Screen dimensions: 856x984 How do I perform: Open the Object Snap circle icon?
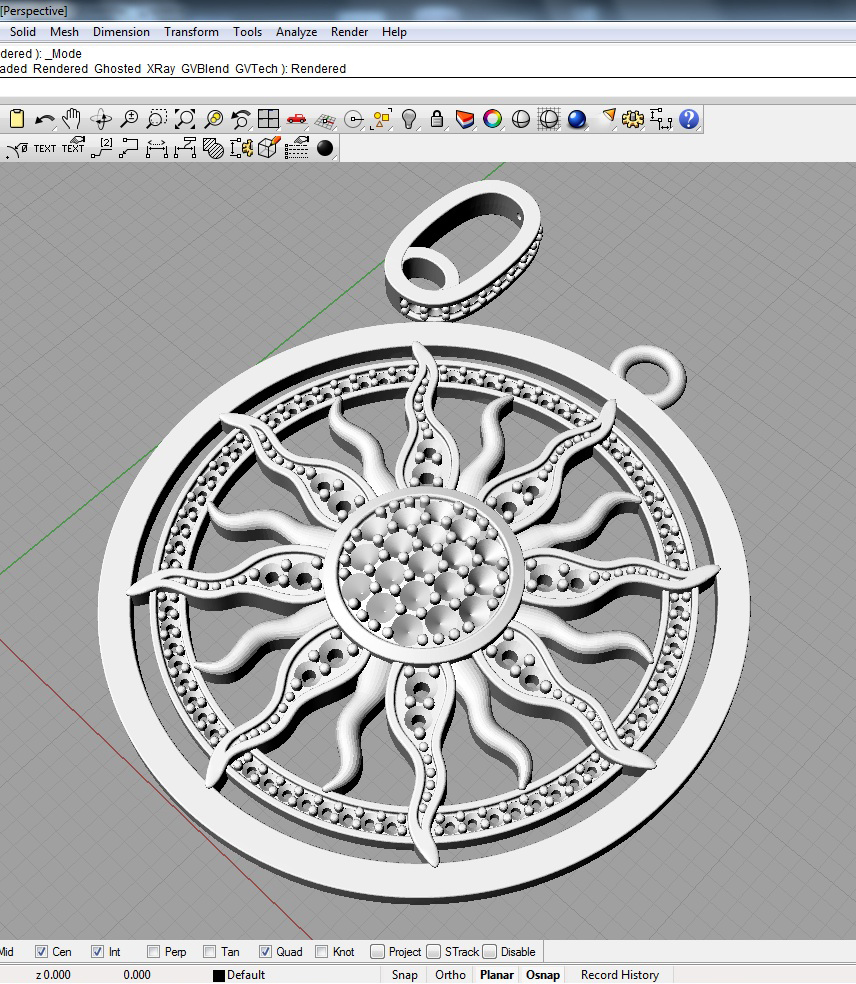tap(354, 119)
